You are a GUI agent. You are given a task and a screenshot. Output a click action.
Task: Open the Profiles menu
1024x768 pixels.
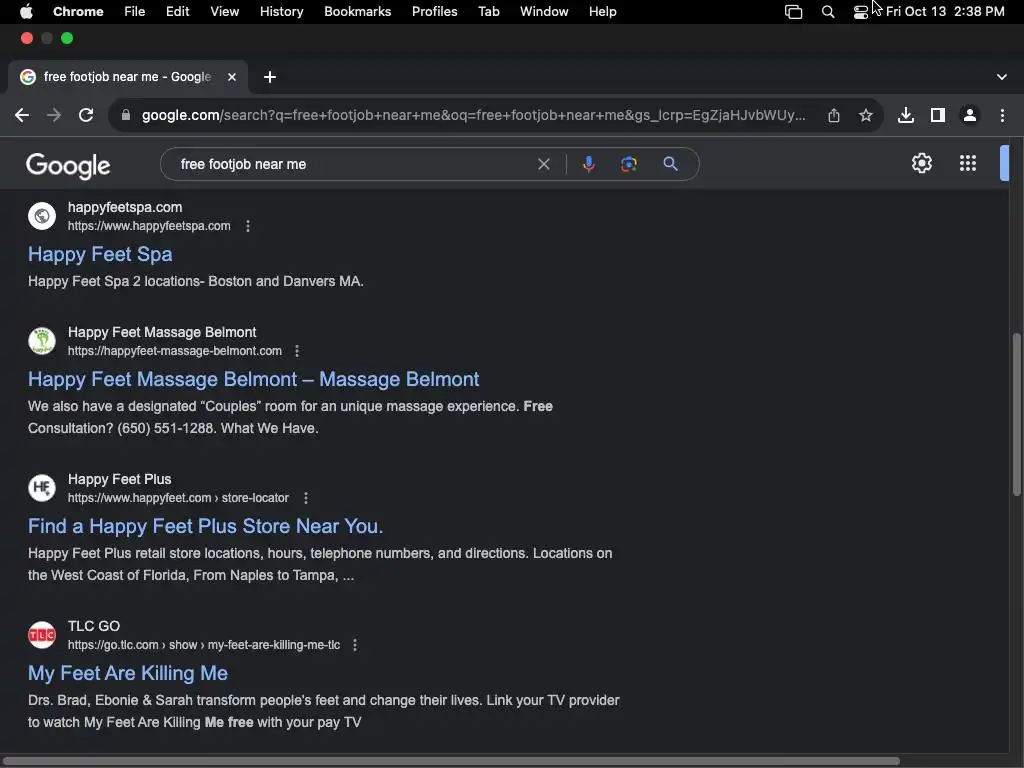434,12
